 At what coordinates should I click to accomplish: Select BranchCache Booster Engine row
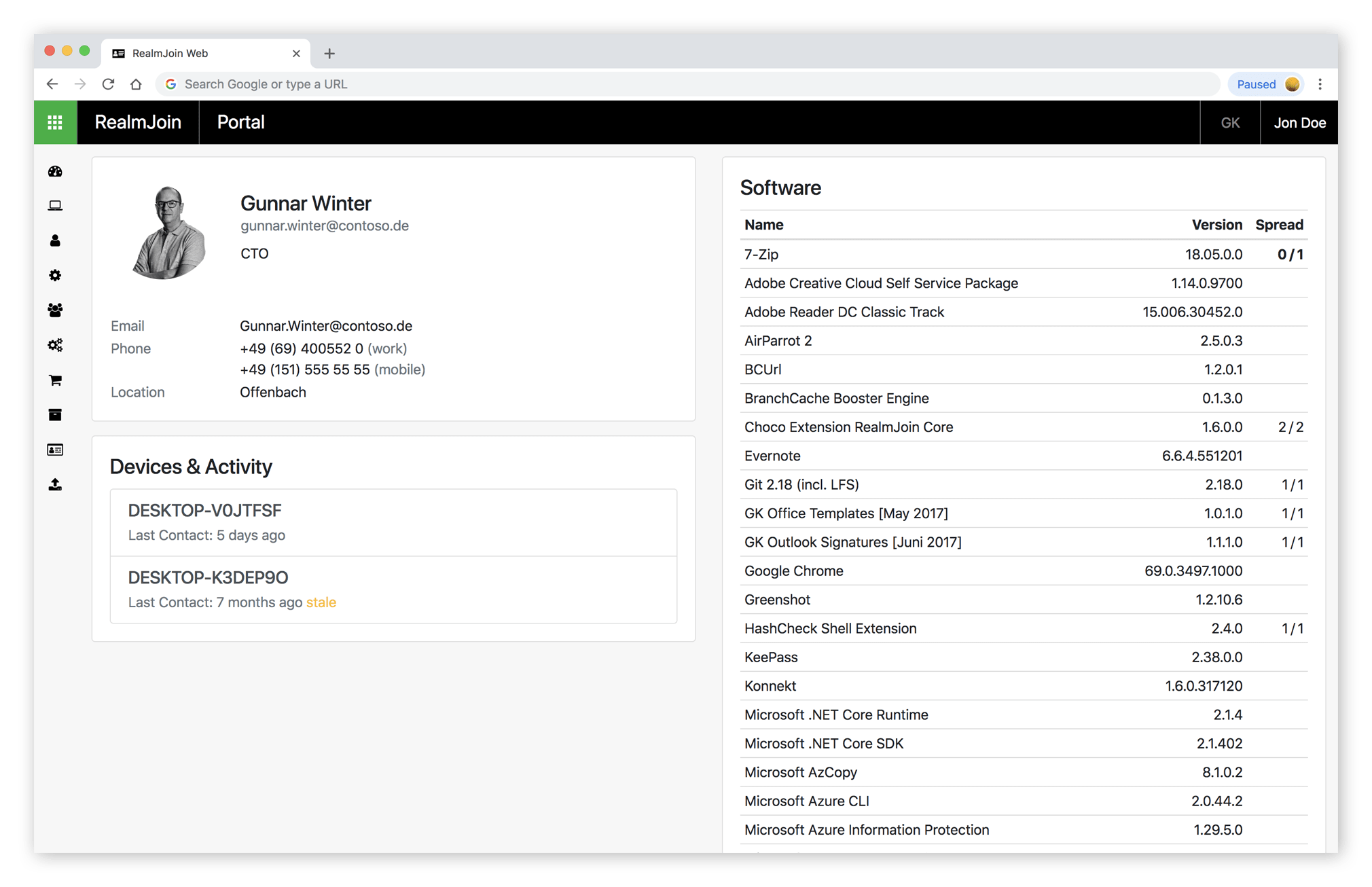(x=1024, y=398)
